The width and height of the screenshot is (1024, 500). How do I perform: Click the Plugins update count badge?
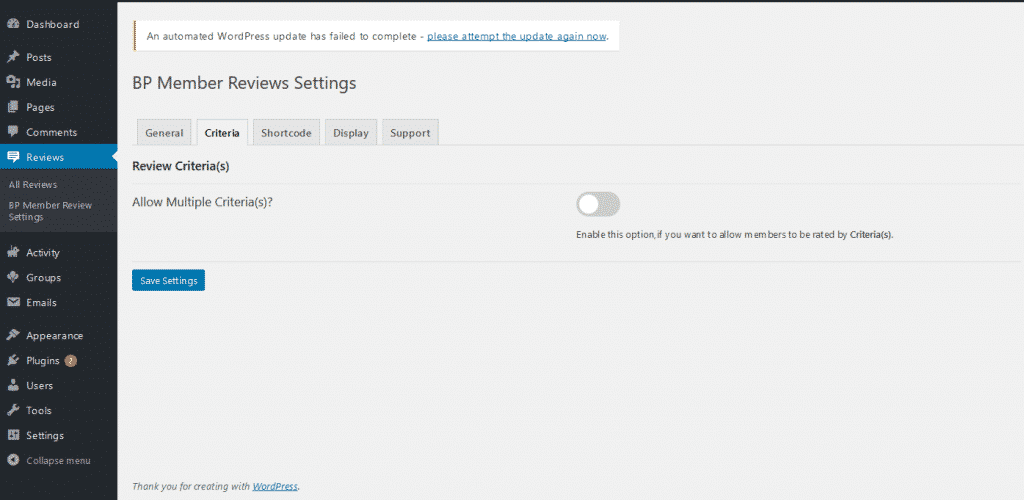[71, 360]
